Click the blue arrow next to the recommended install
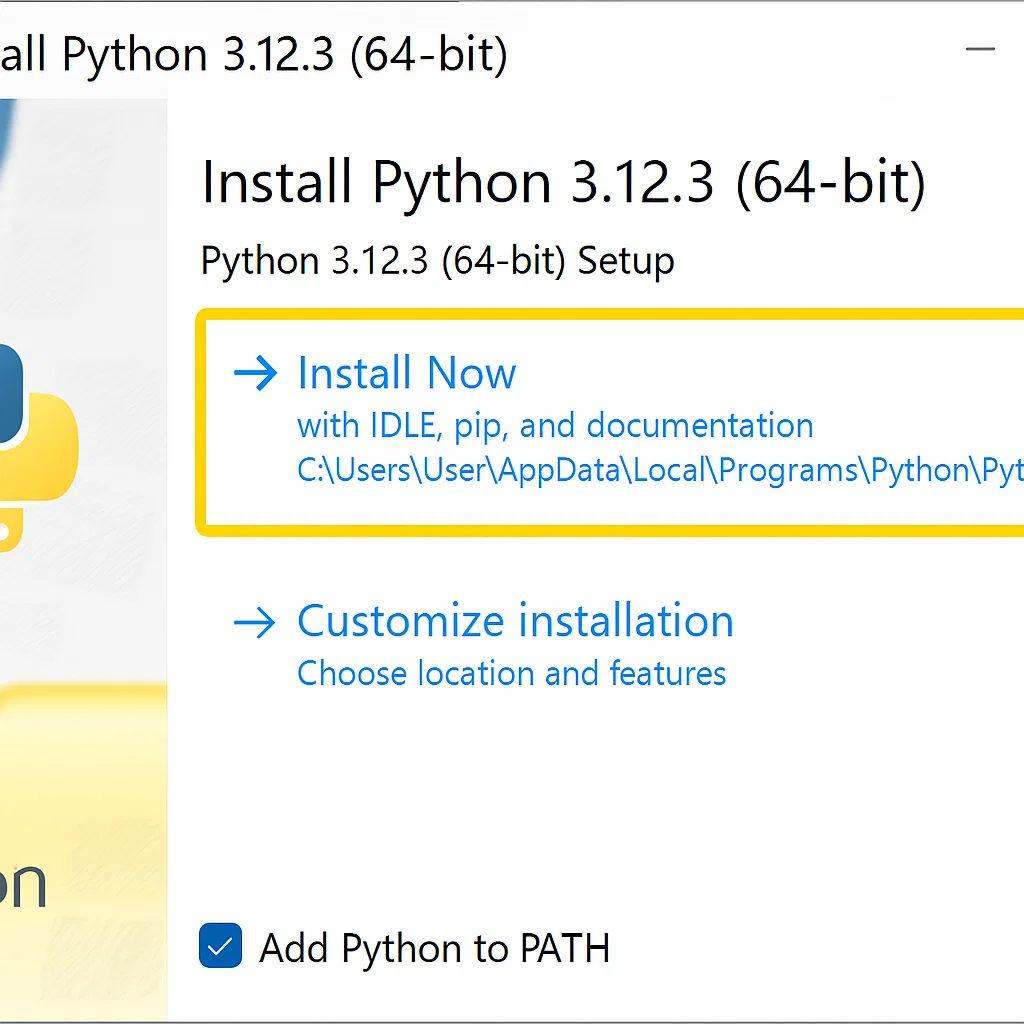 (x=254, y=374)
